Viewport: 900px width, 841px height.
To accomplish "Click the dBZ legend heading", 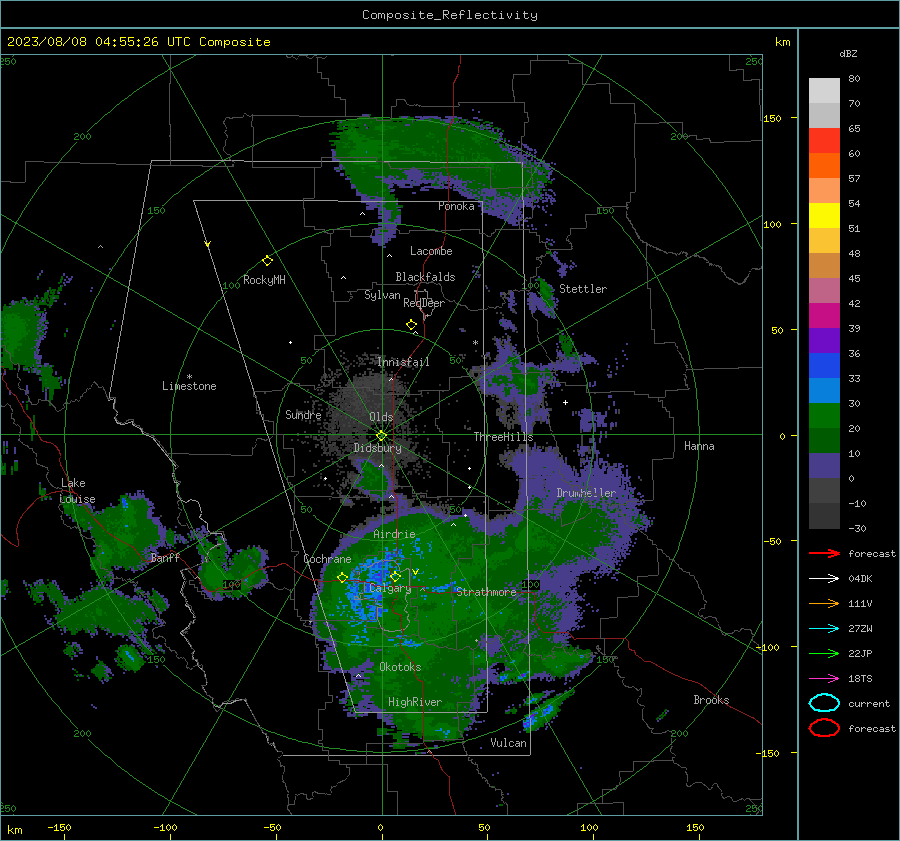I will [848, 53].
